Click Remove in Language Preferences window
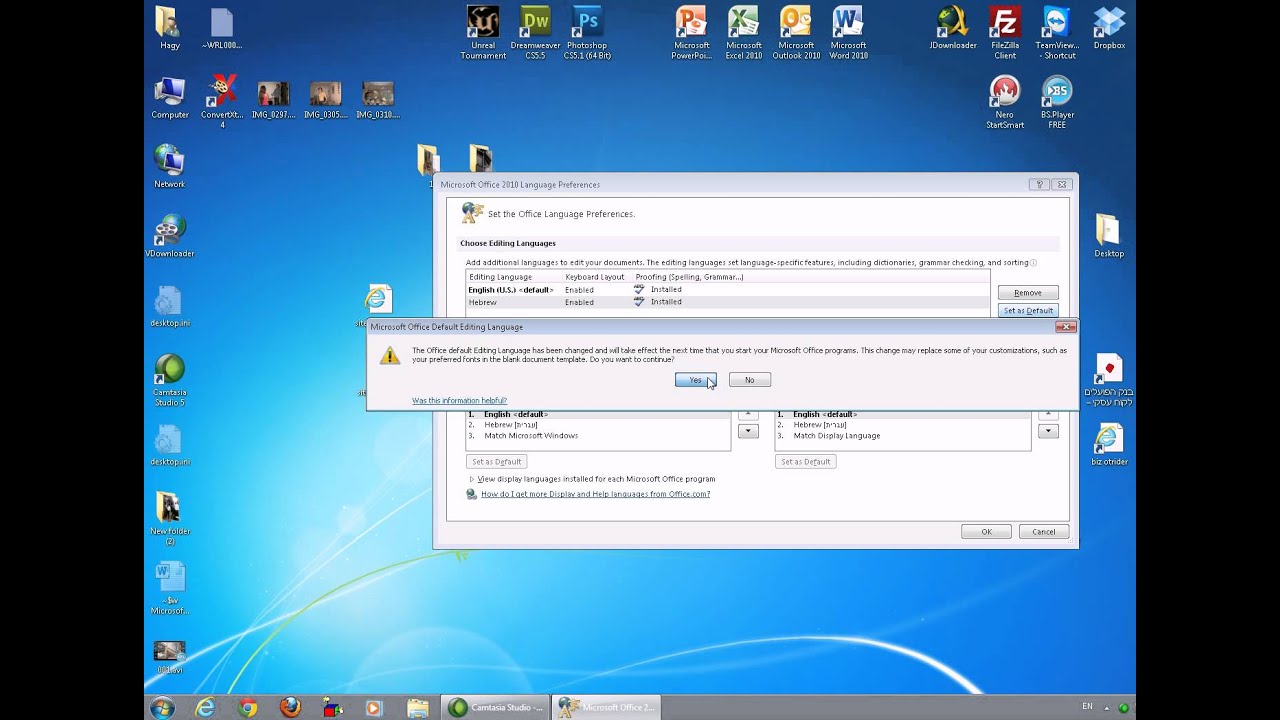This screenshot has width=1280, height=720. (1028, 293)
